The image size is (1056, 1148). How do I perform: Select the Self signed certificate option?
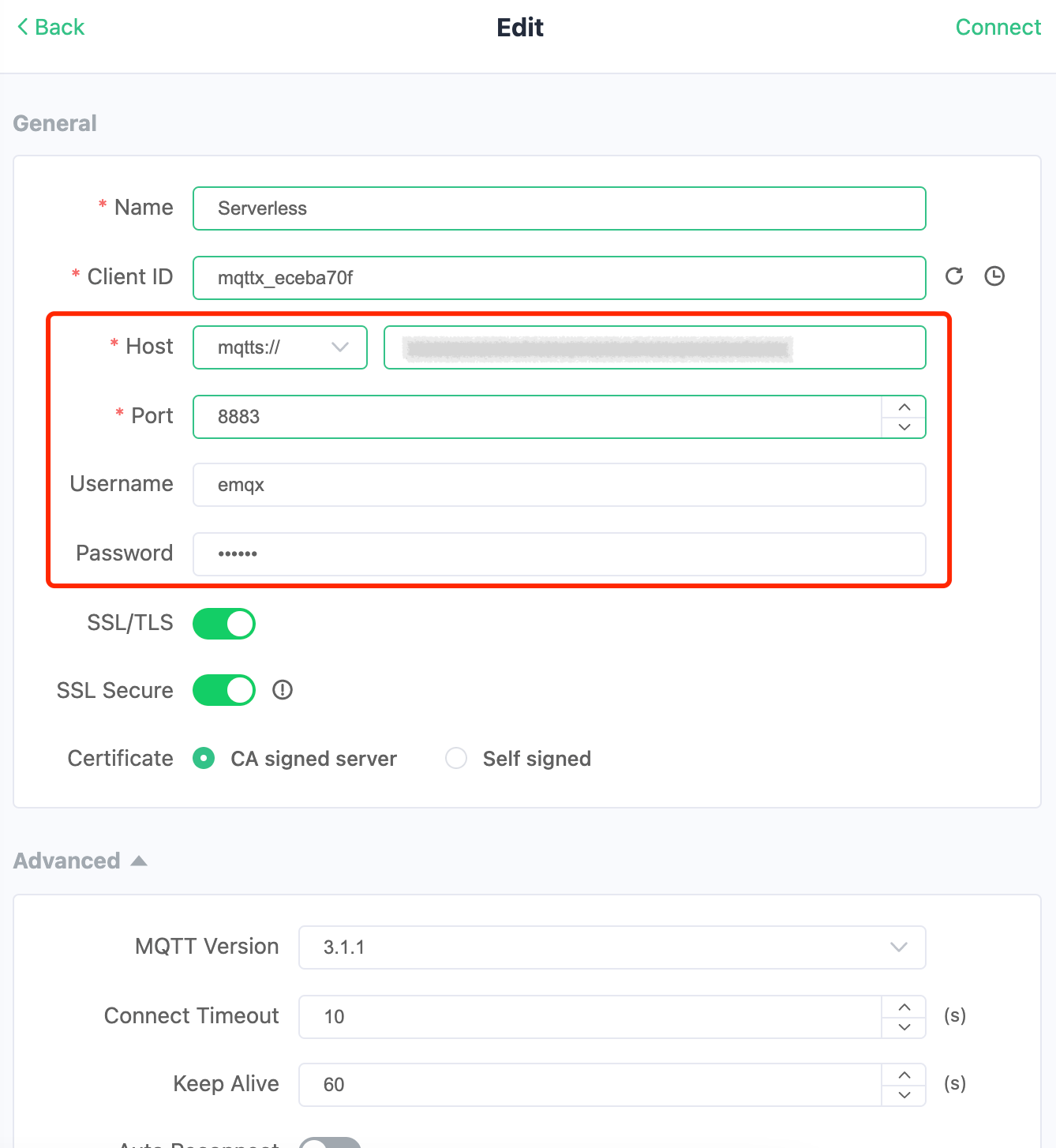click(x=457, y=759)
